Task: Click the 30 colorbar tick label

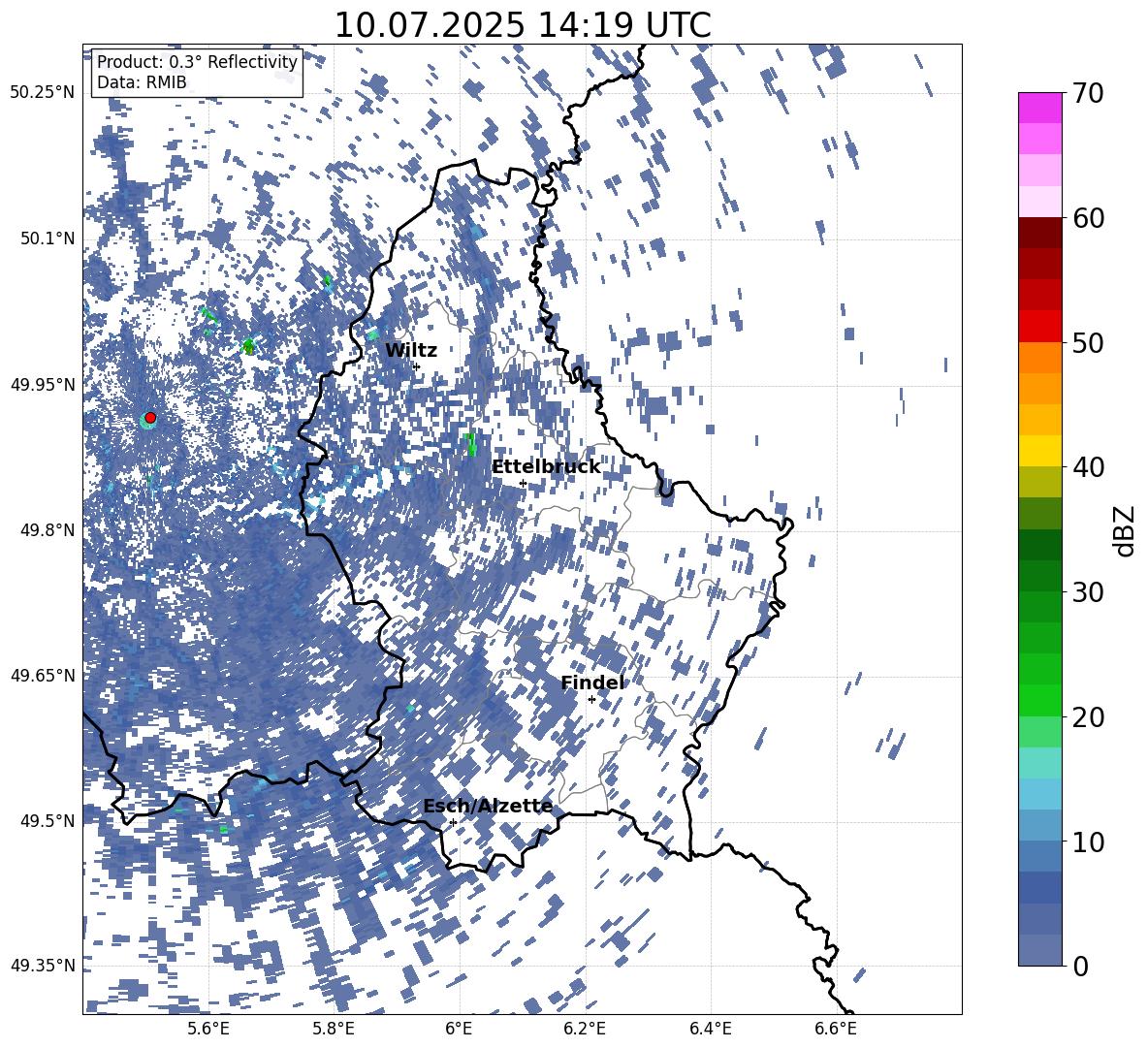Action: (x=1089, y=592)
